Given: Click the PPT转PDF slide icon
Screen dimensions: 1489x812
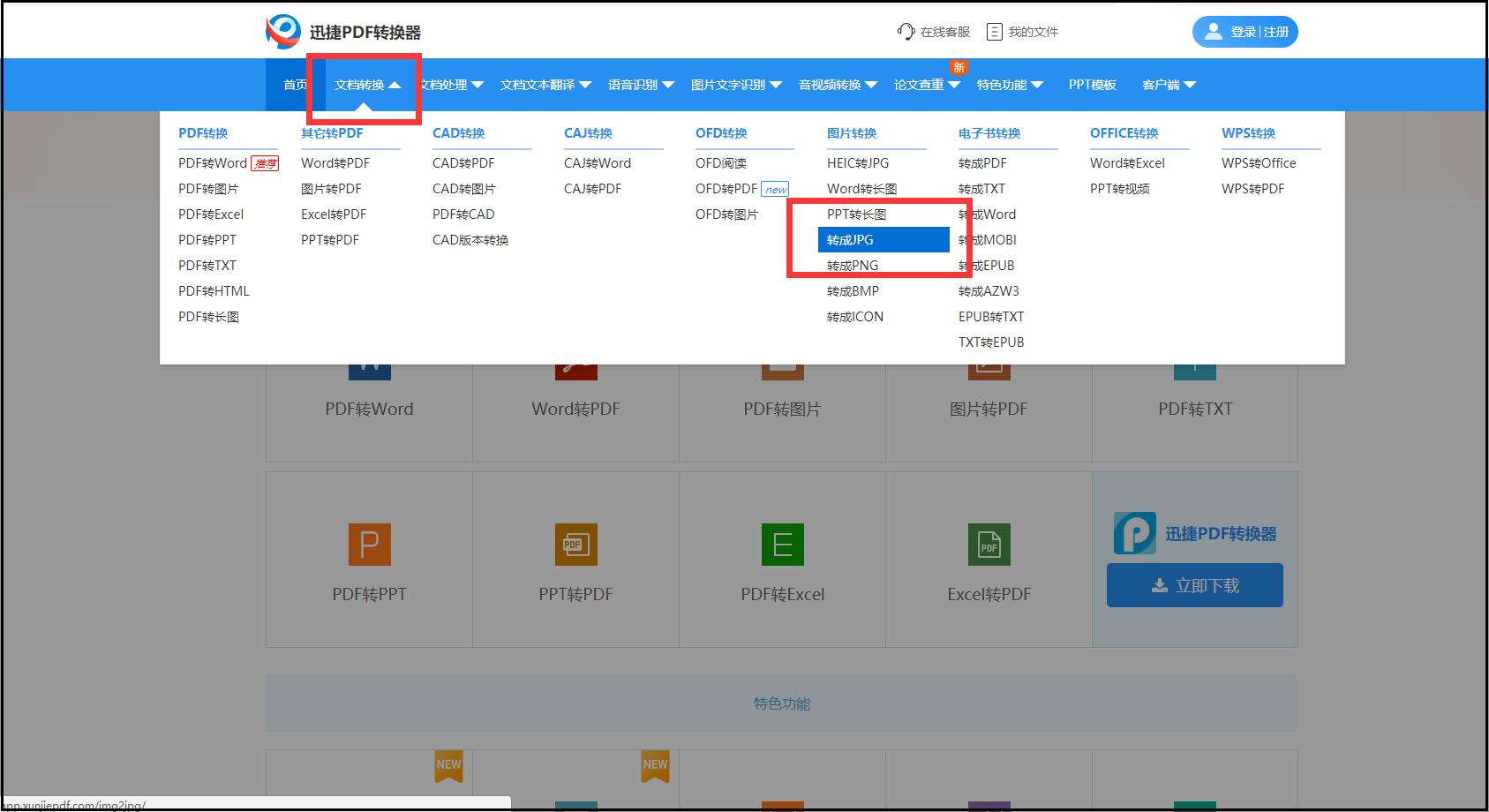Looking at the screenshot, I should [x=575, y=545].
